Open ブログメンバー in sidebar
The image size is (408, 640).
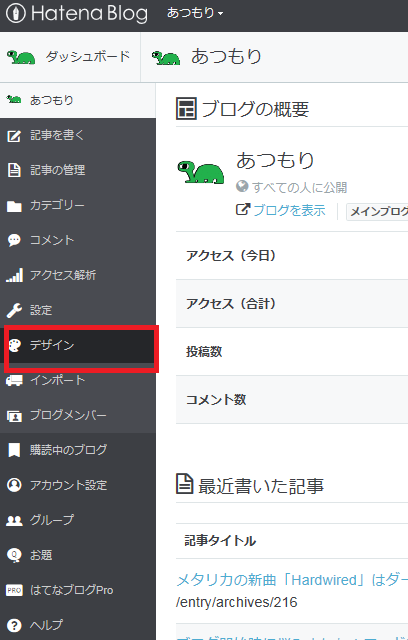(78, 416)
